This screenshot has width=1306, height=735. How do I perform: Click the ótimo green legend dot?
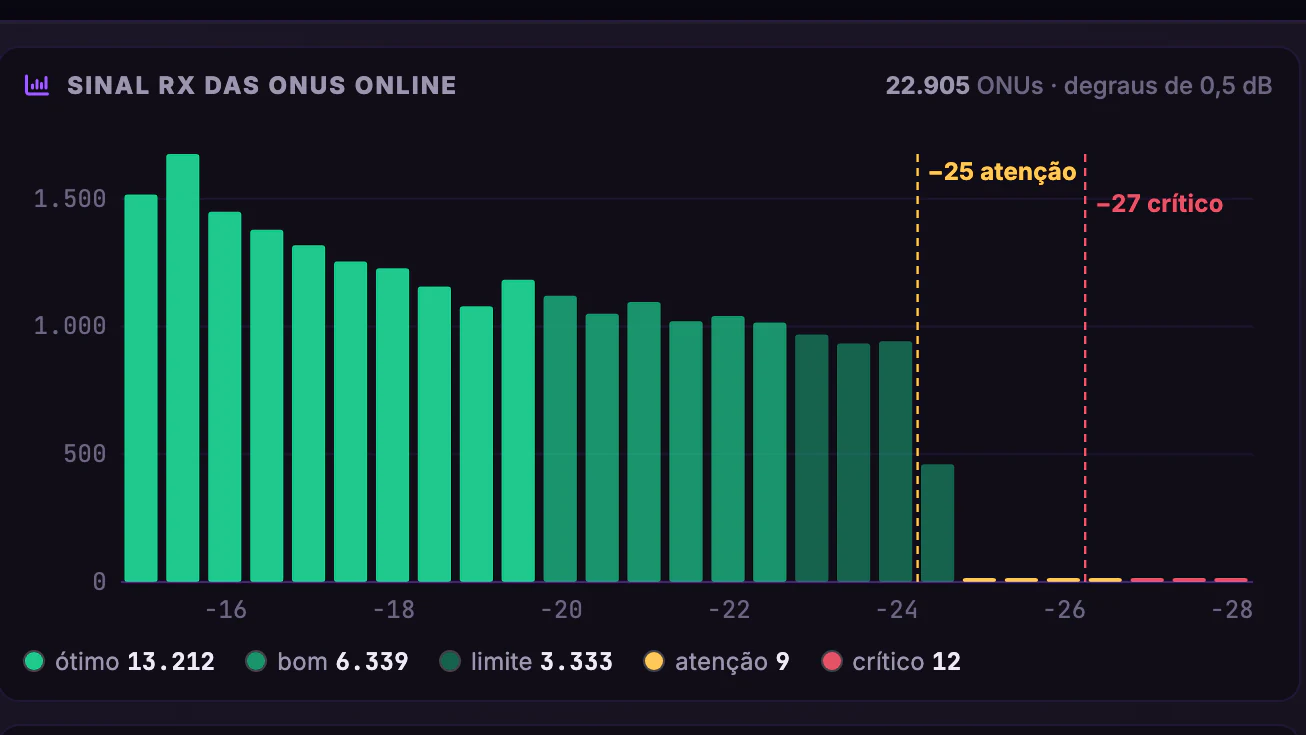click(x=34, y=661)
